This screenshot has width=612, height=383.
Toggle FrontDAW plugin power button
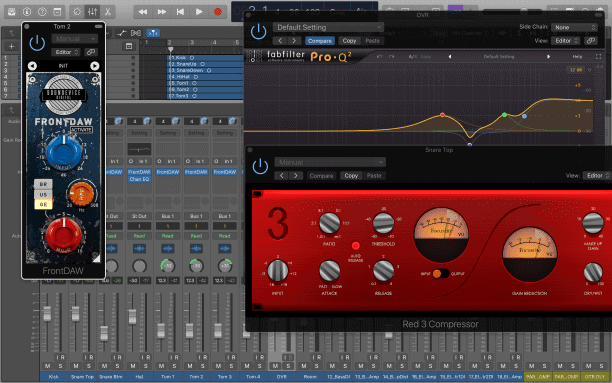[x=37, y=43]
